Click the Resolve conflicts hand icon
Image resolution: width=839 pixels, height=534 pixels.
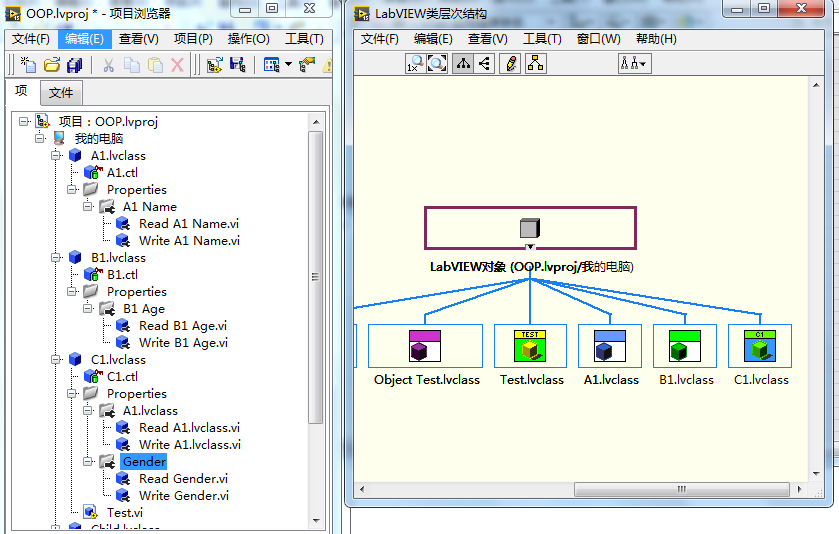point(307,65)
